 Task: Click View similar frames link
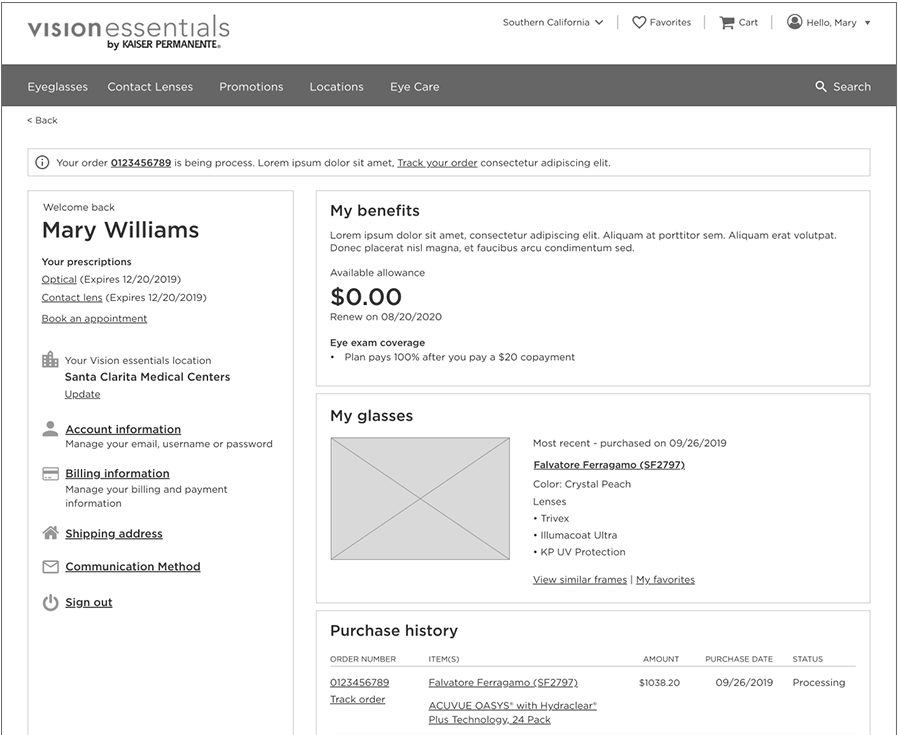(580, 580)
